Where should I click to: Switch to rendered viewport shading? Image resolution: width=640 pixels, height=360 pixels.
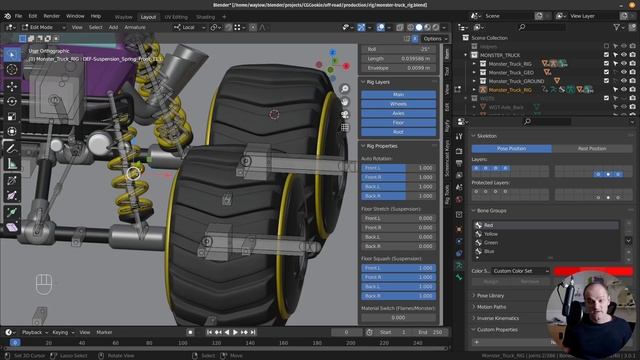[x=436, y=27]
